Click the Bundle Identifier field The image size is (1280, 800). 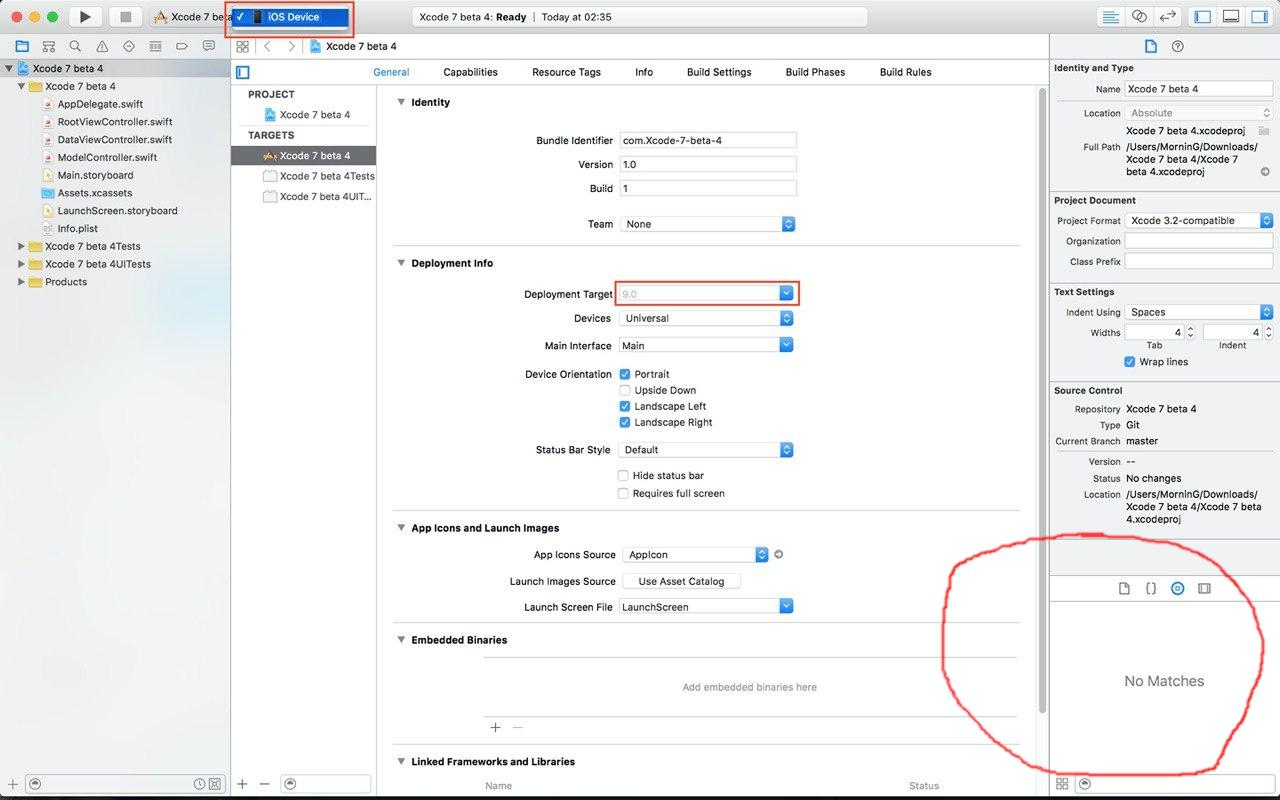coord(708,141)
